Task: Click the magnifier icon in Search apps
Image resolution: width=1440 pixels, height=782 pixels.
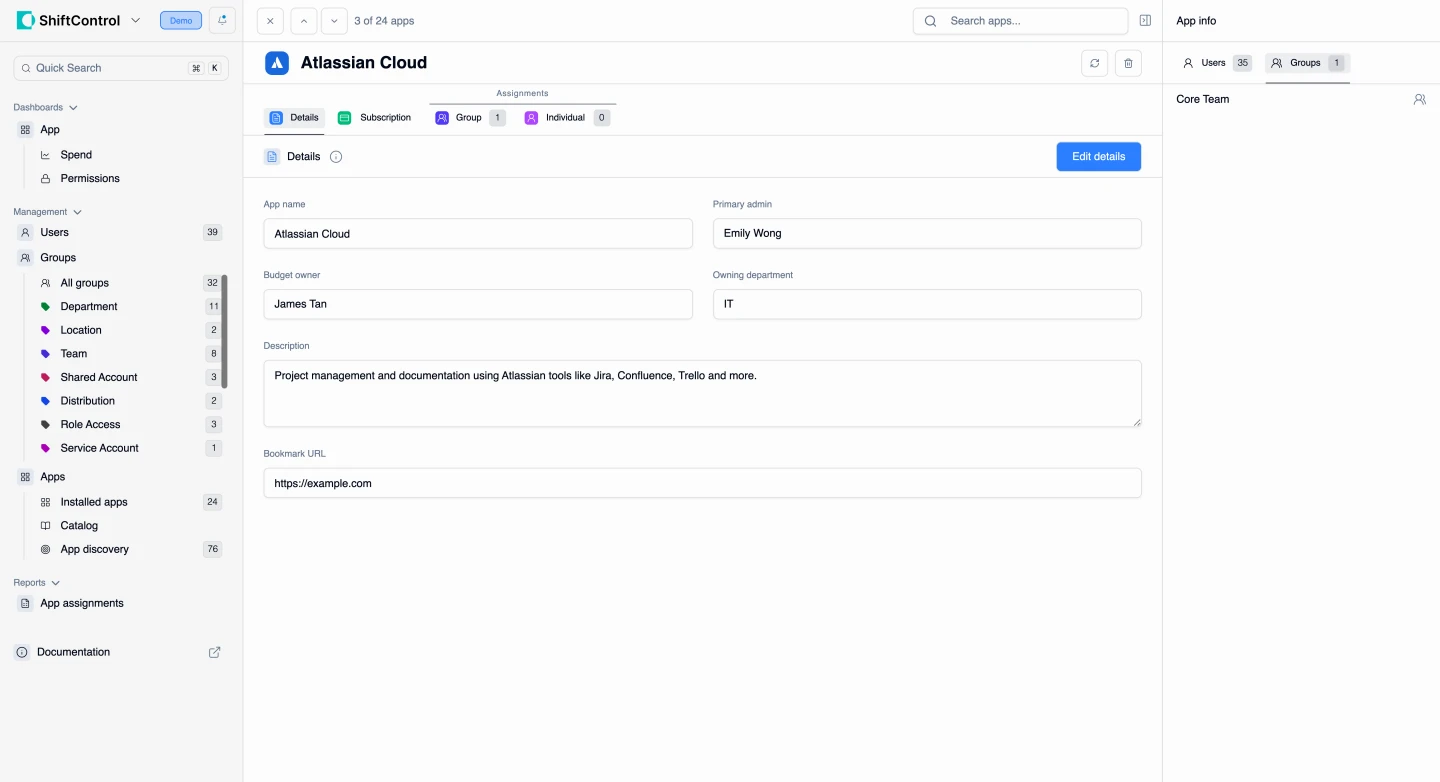Action: click(931, 21)
